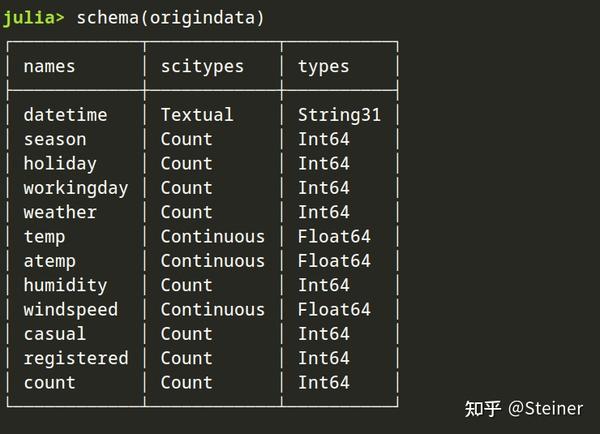600x434 pixels.
Task: Click Continuous scitype in temp row
Action: click(x=212, y=237)
